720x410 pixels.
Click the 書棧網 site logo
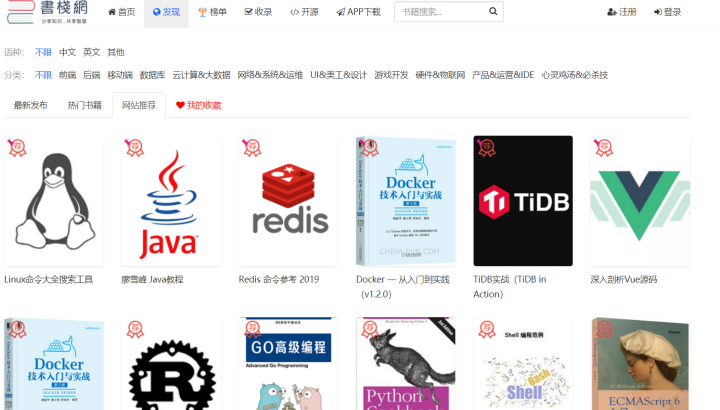47,12
